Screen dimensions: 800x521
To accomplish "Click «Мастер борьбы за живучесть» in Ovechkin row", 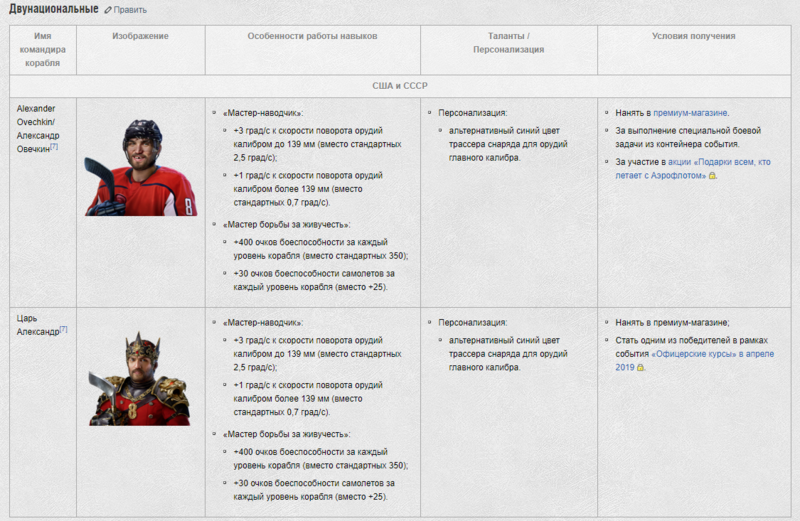I will (286, 225).
